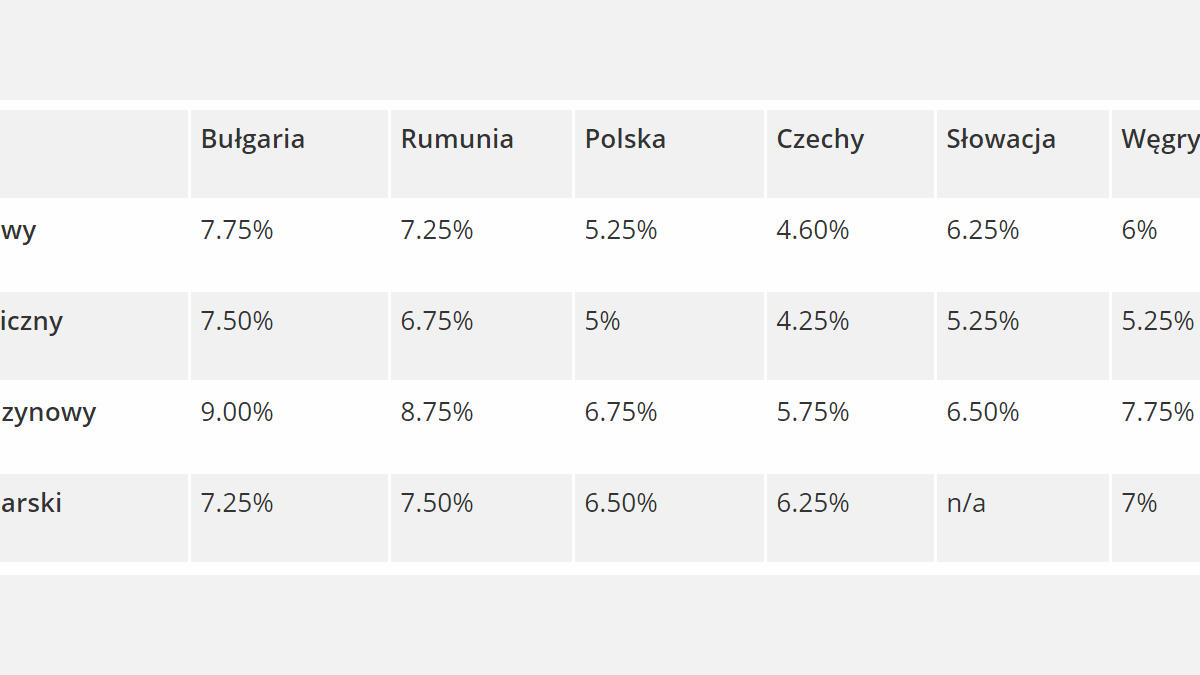Select the Rumunia column header

(457, 139)
